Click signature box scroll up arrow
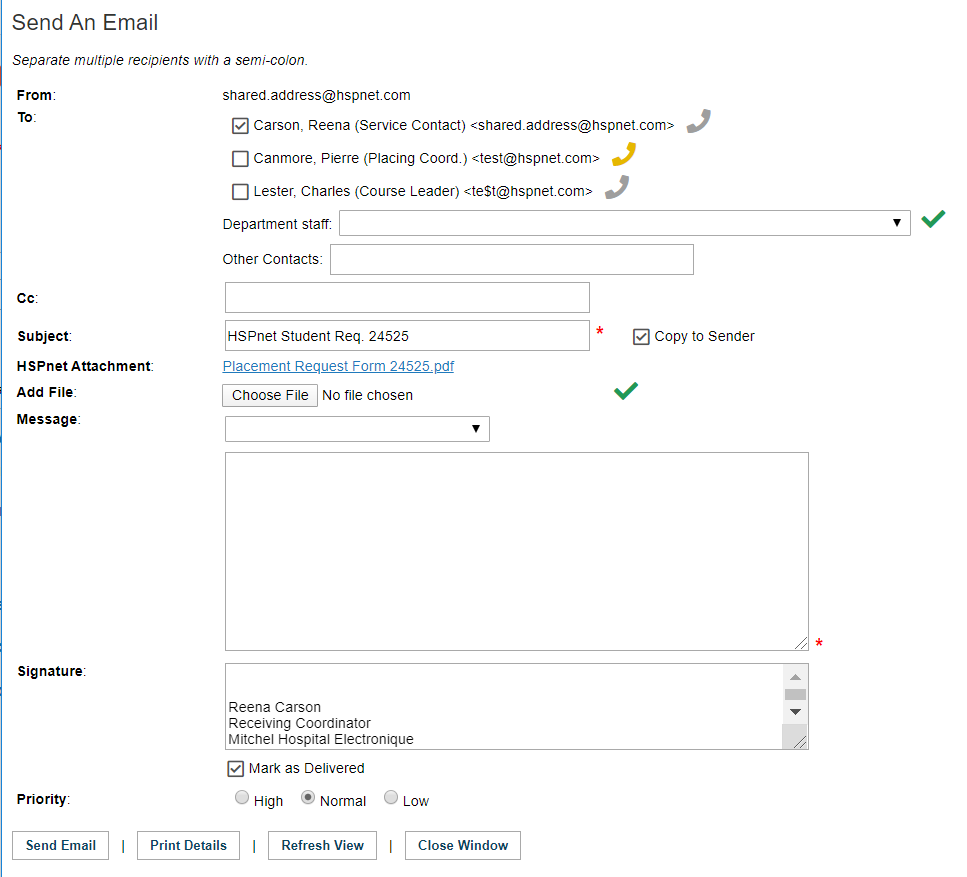This screenshot has height=877, width=967. [x=795, y=677]
